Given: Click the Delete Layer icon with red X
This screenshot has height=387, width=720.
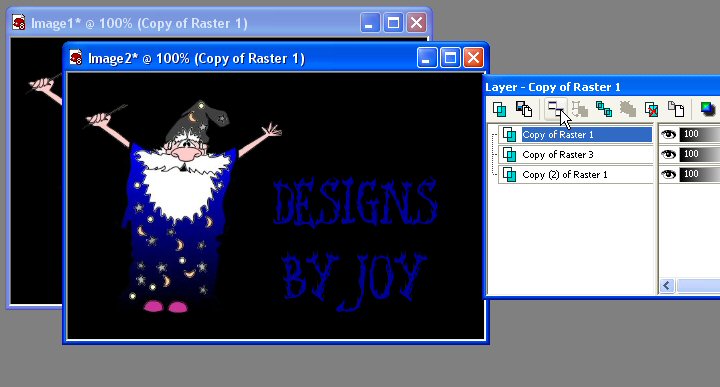Looking at the screenshot, I should (x=652, y=109).
